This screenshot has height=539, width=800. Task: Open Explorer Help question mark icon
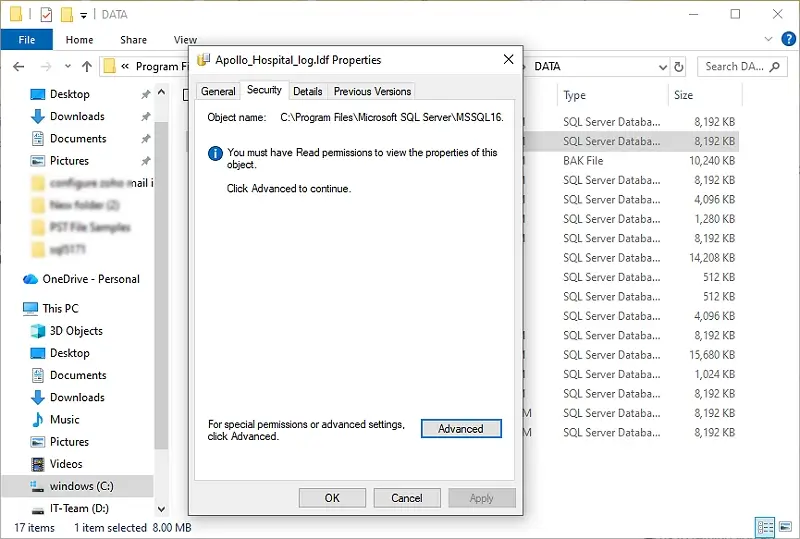click(x=789, y=39)
